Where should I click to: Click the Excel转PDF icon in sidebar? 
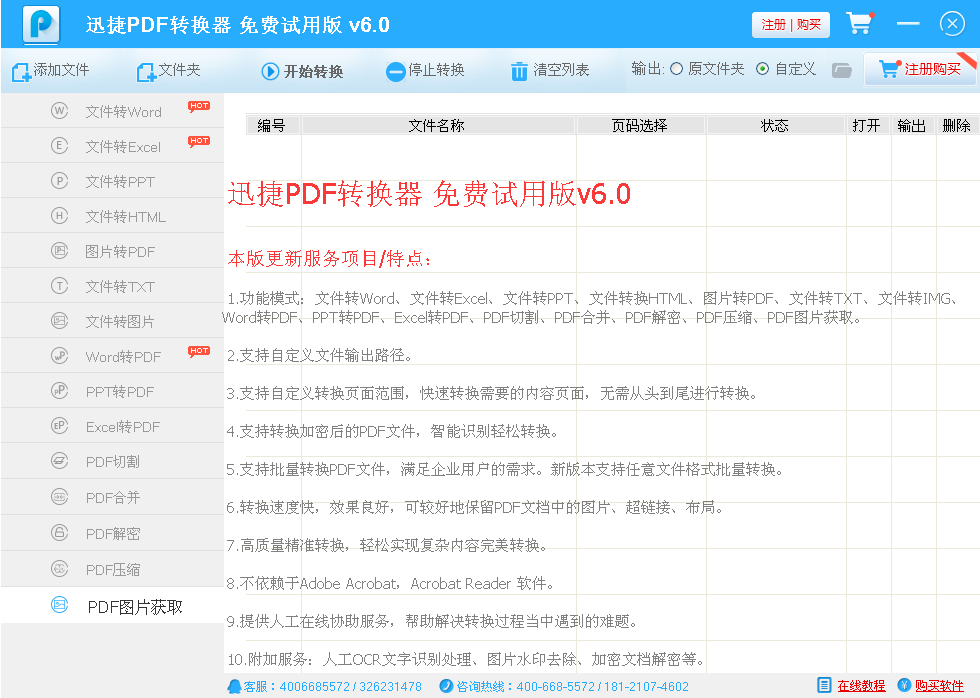(x=59, y=426)
